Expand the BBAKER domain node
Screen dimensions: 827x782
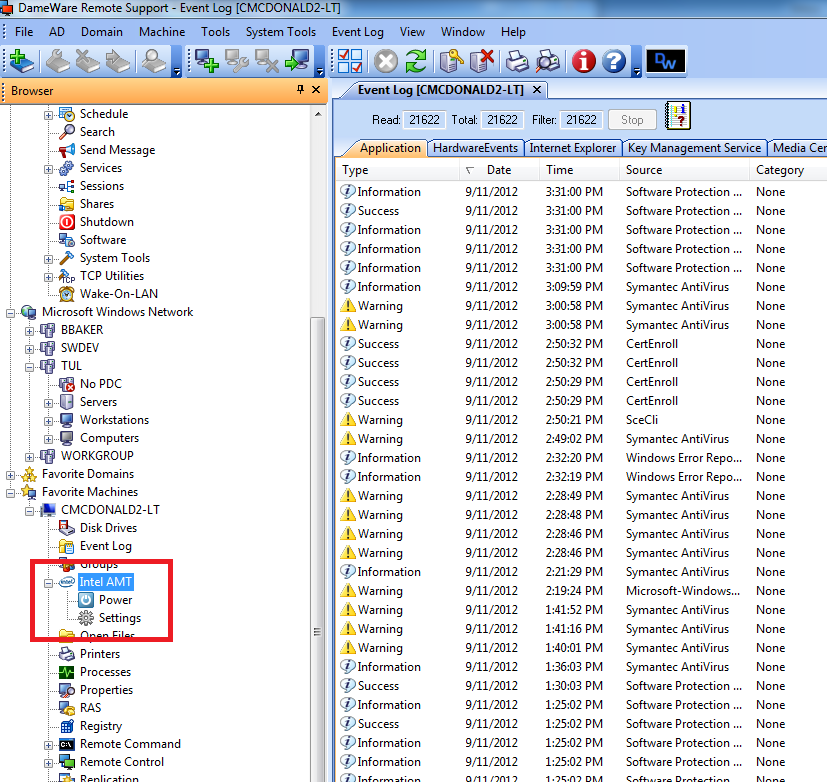29,331
